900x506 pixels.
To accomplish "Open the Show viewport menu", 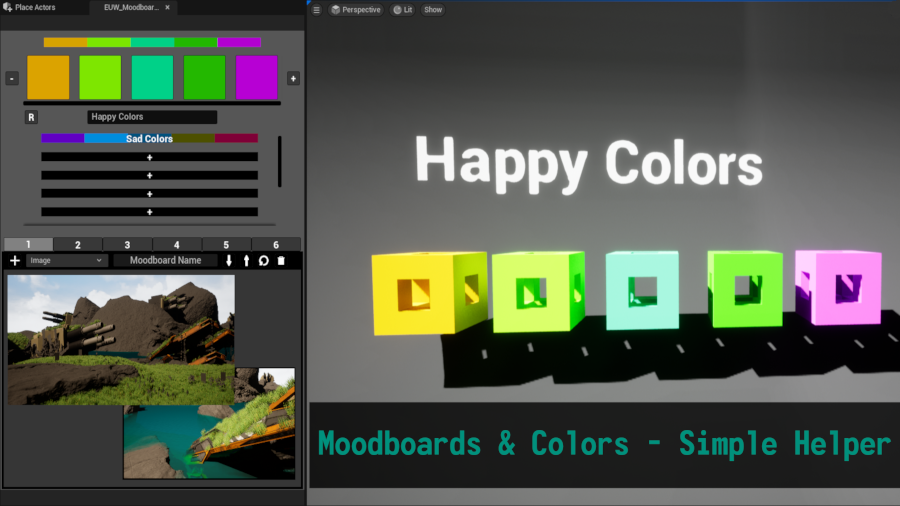I will point(433,10).
